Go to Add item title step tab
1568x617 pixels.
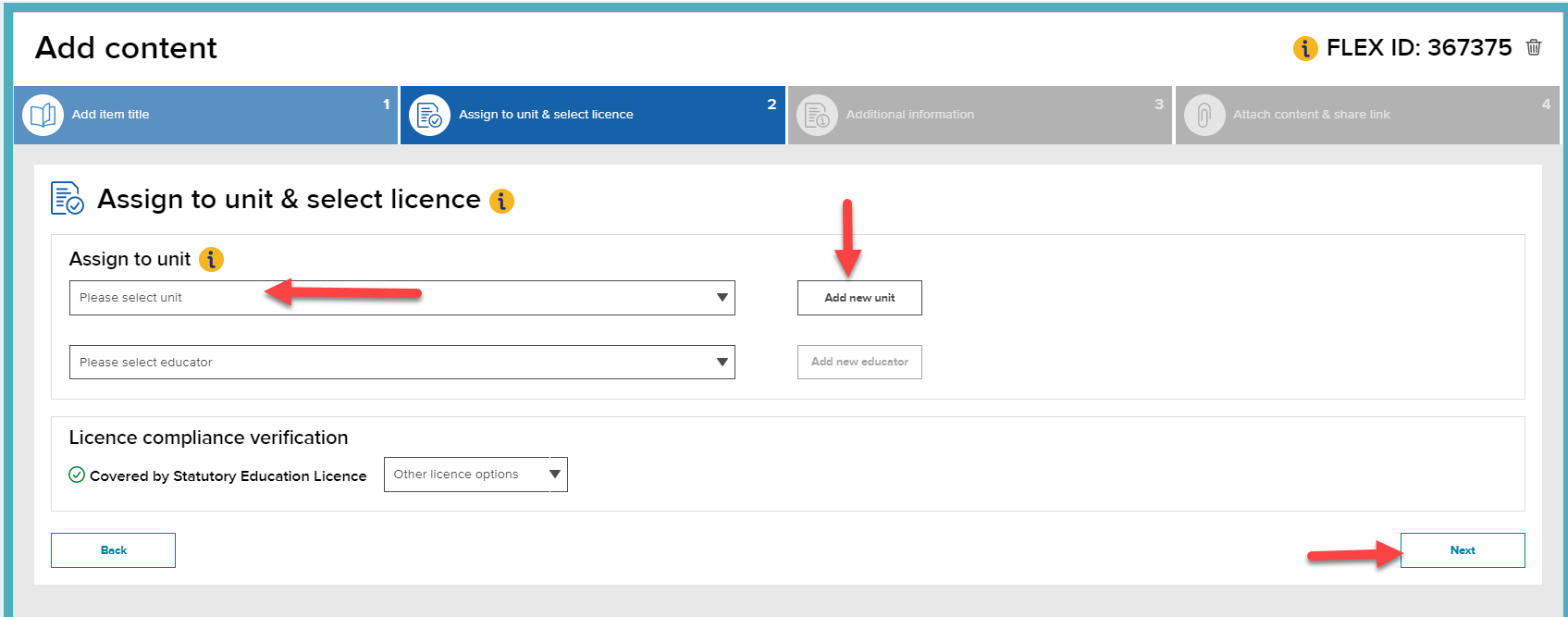click(205, 115)
